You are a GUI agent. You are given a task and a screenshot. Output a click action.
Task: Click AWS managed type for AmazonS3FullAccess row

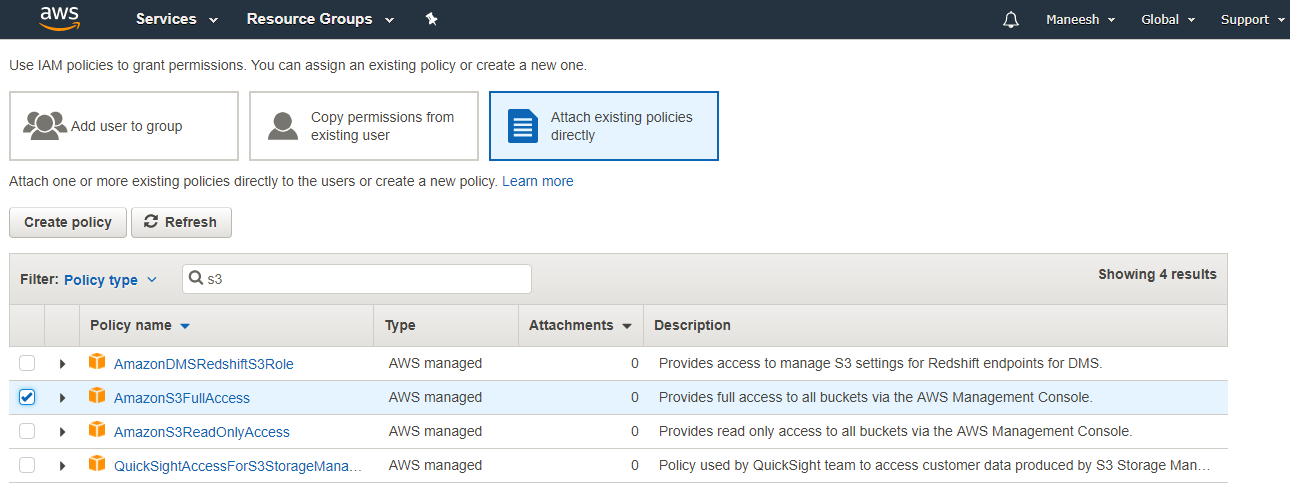coord(435,397)
